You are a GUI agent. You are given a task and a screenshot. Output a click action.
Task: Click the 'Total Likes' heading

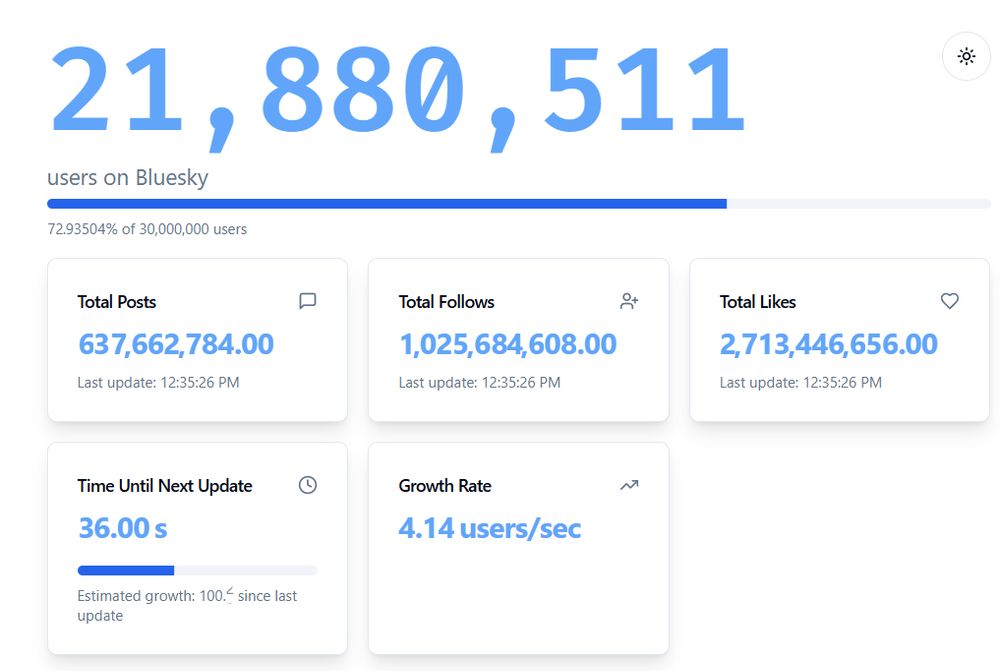coord(758,302)
